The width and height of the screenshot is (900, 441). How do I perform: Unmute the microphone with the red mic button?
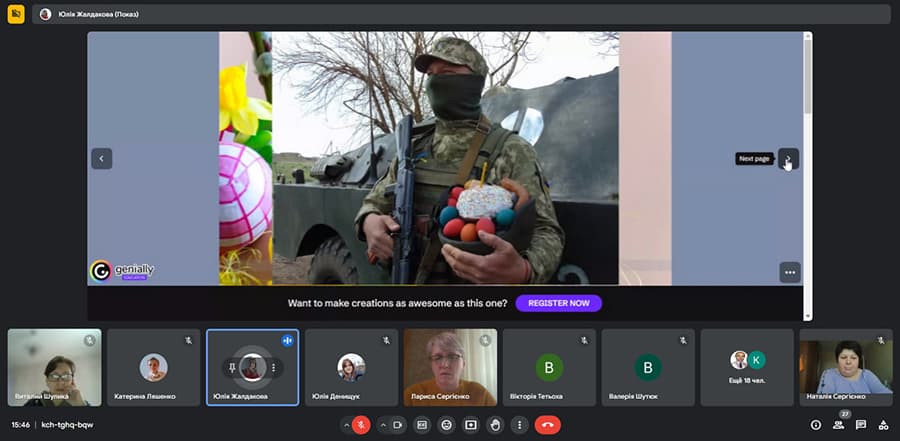point(361,425)
